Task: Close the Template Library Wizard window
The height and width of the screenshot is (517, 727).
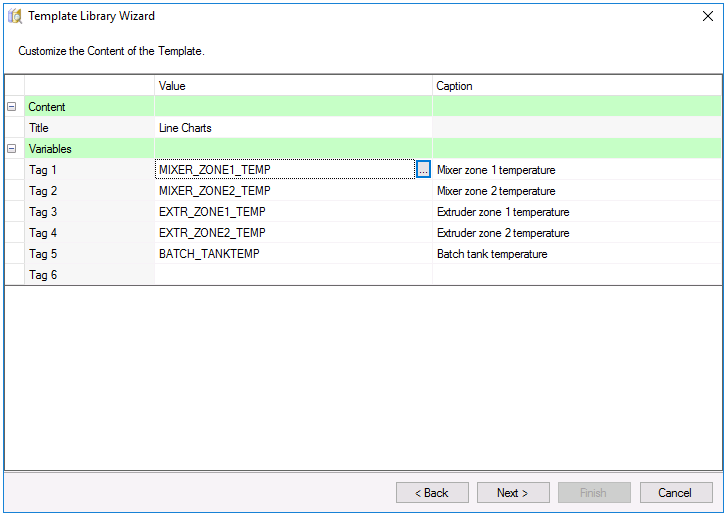Action: 708,16
